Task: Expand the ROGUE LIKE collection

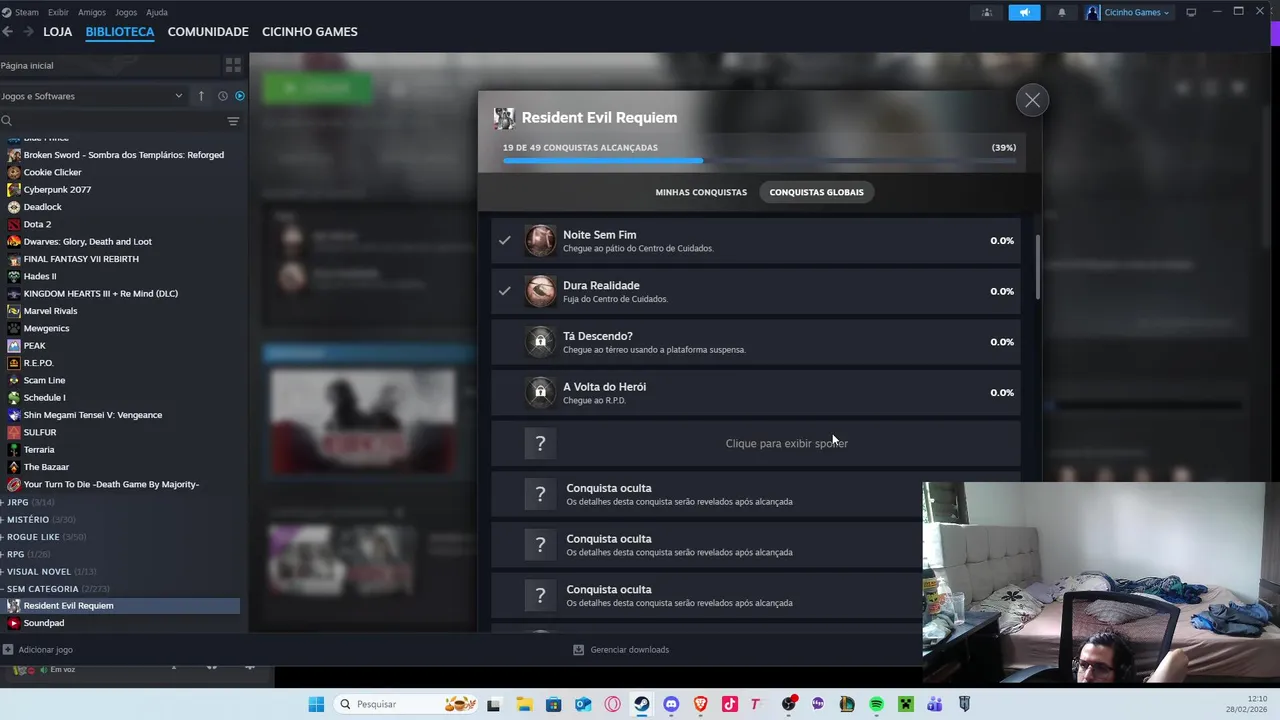Action: click(x=33, y=537)
